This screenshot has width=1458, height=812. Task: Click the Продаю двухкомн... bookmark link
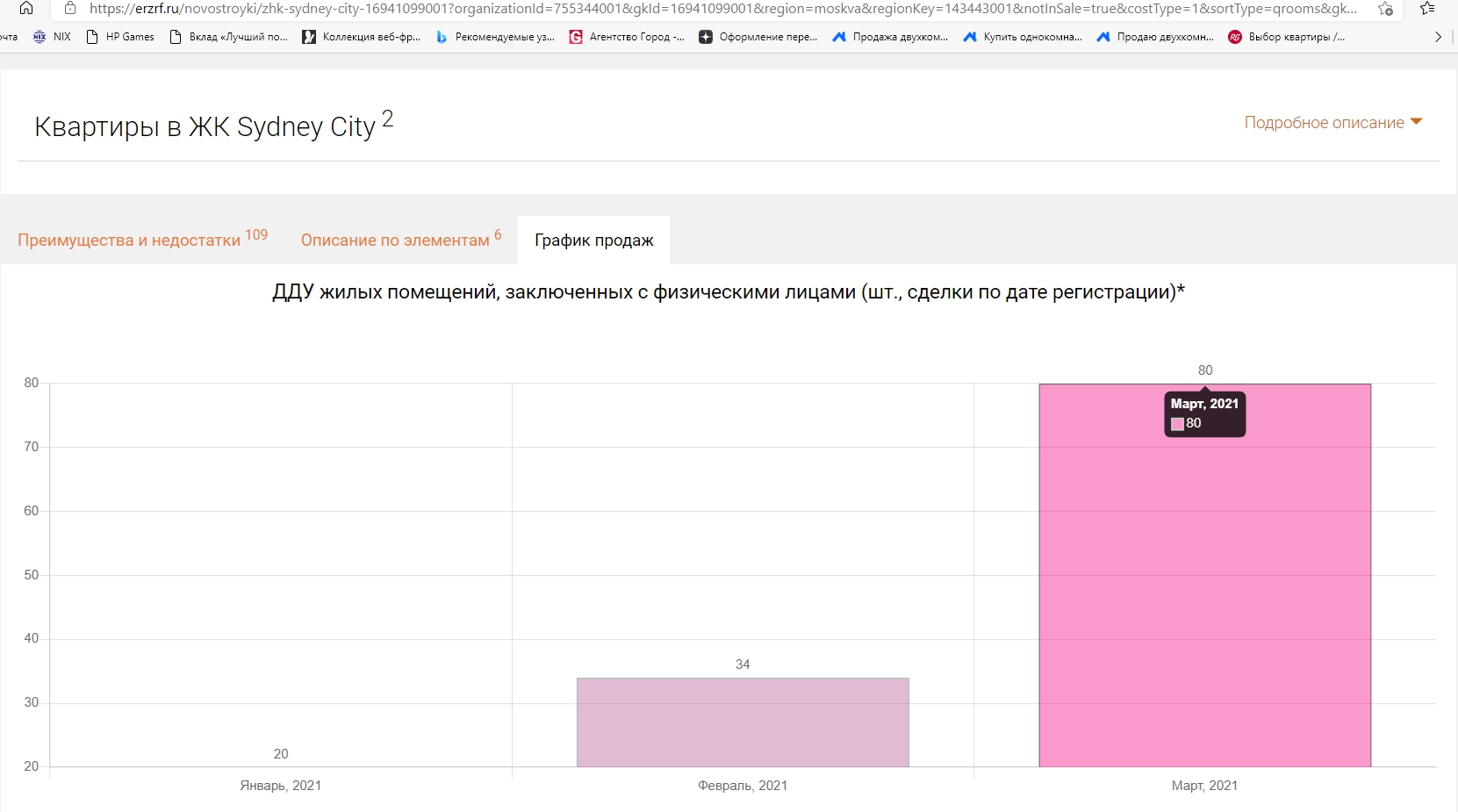(x=1156, y=37)
